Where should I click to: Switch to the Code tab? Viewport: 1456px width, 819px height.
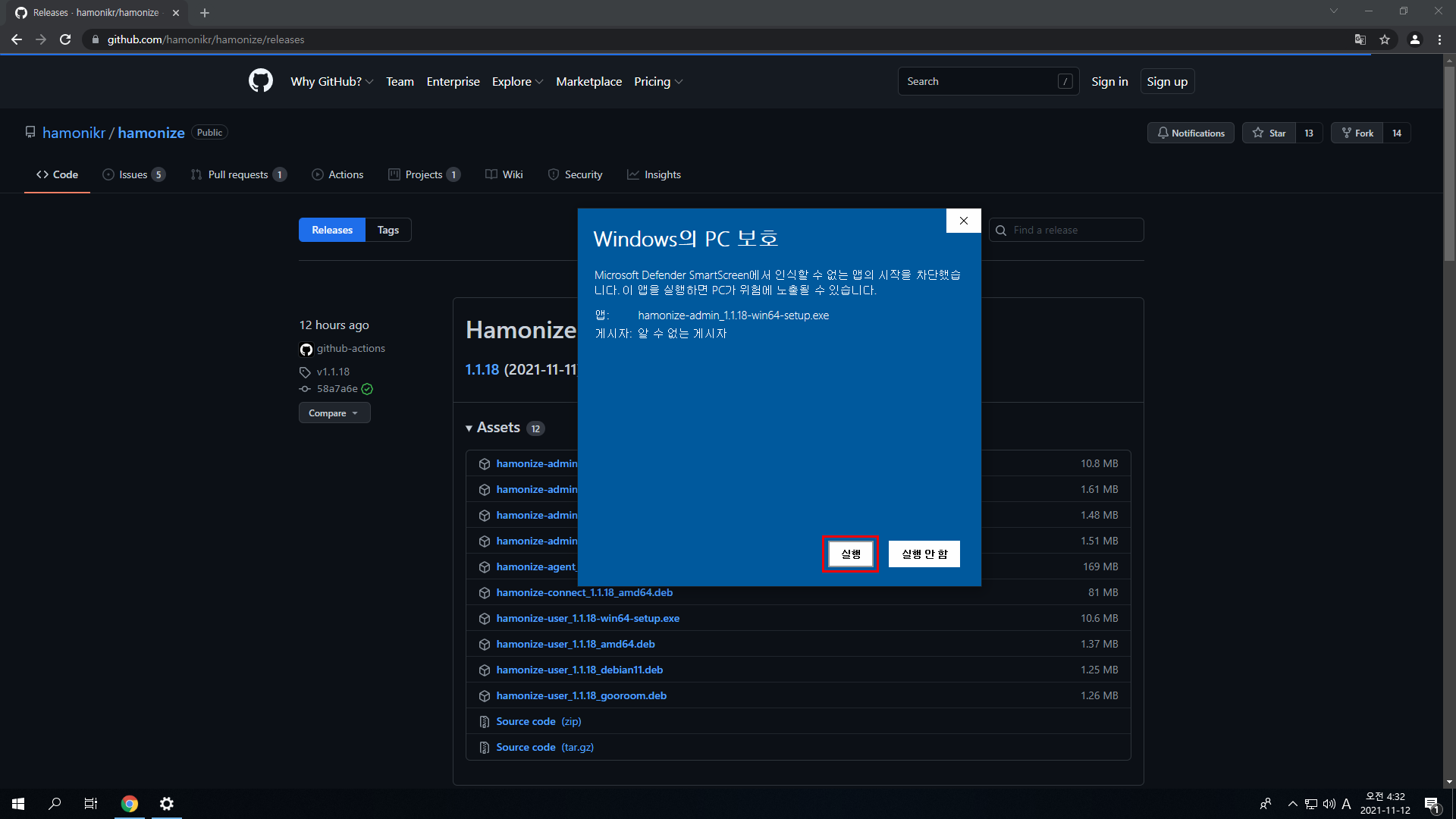pos(57,174)
